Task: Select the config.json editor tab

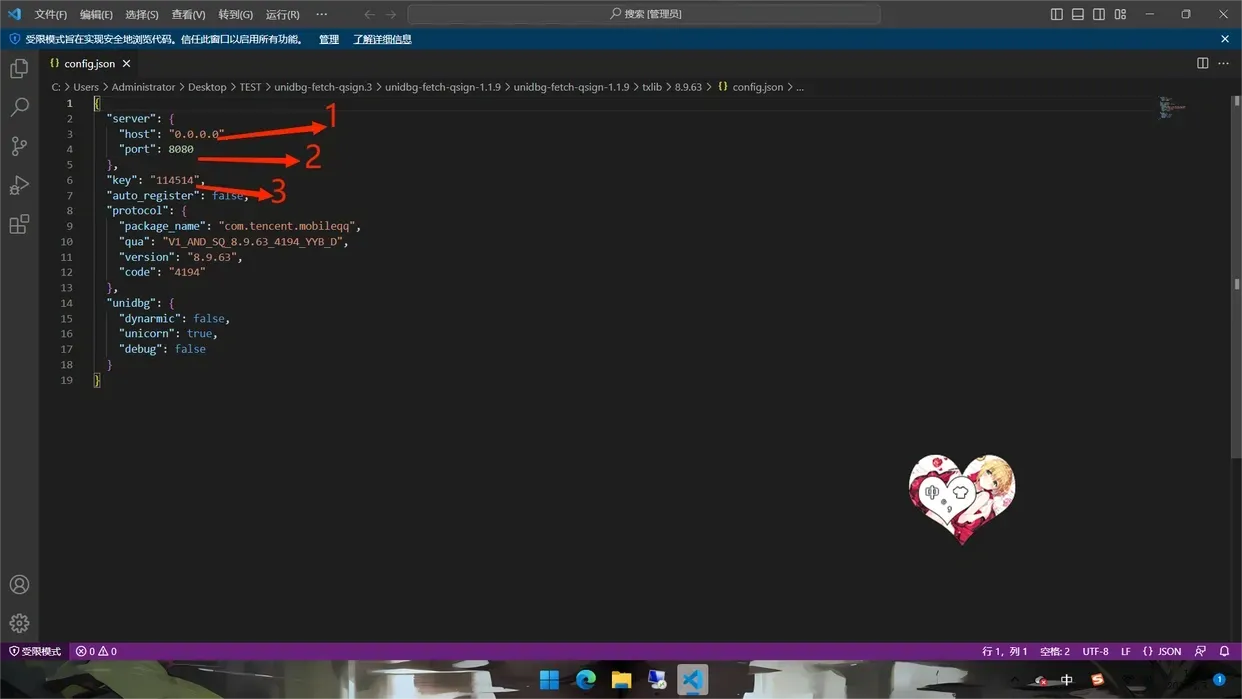Action: (x=88, y=63)
